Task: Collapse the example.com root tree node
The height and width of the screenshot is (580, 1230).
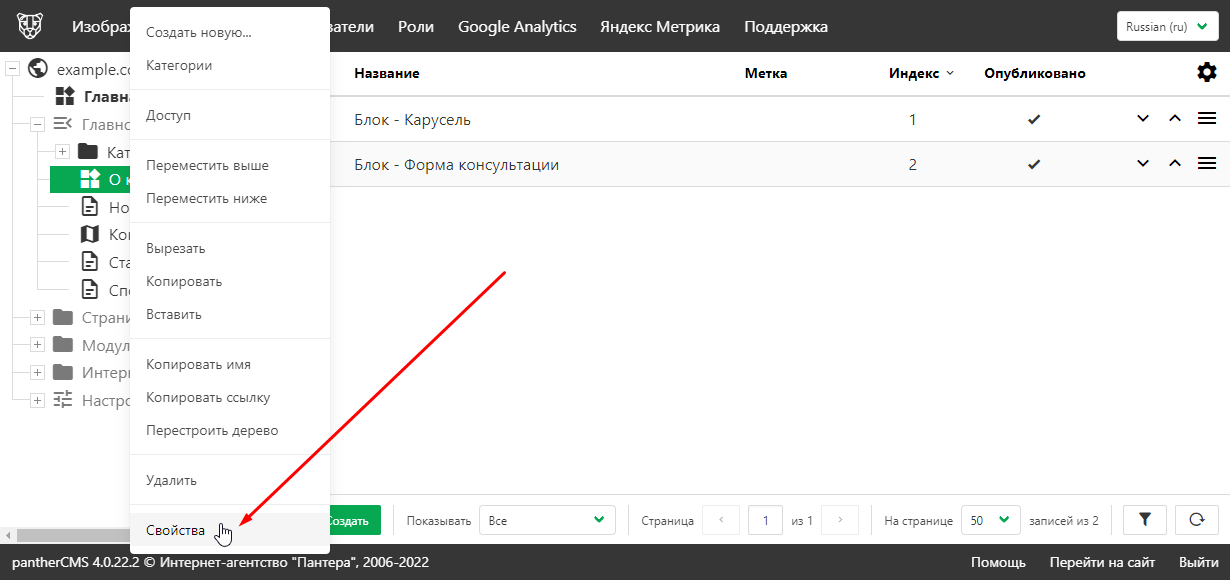Action: (13, 69)
